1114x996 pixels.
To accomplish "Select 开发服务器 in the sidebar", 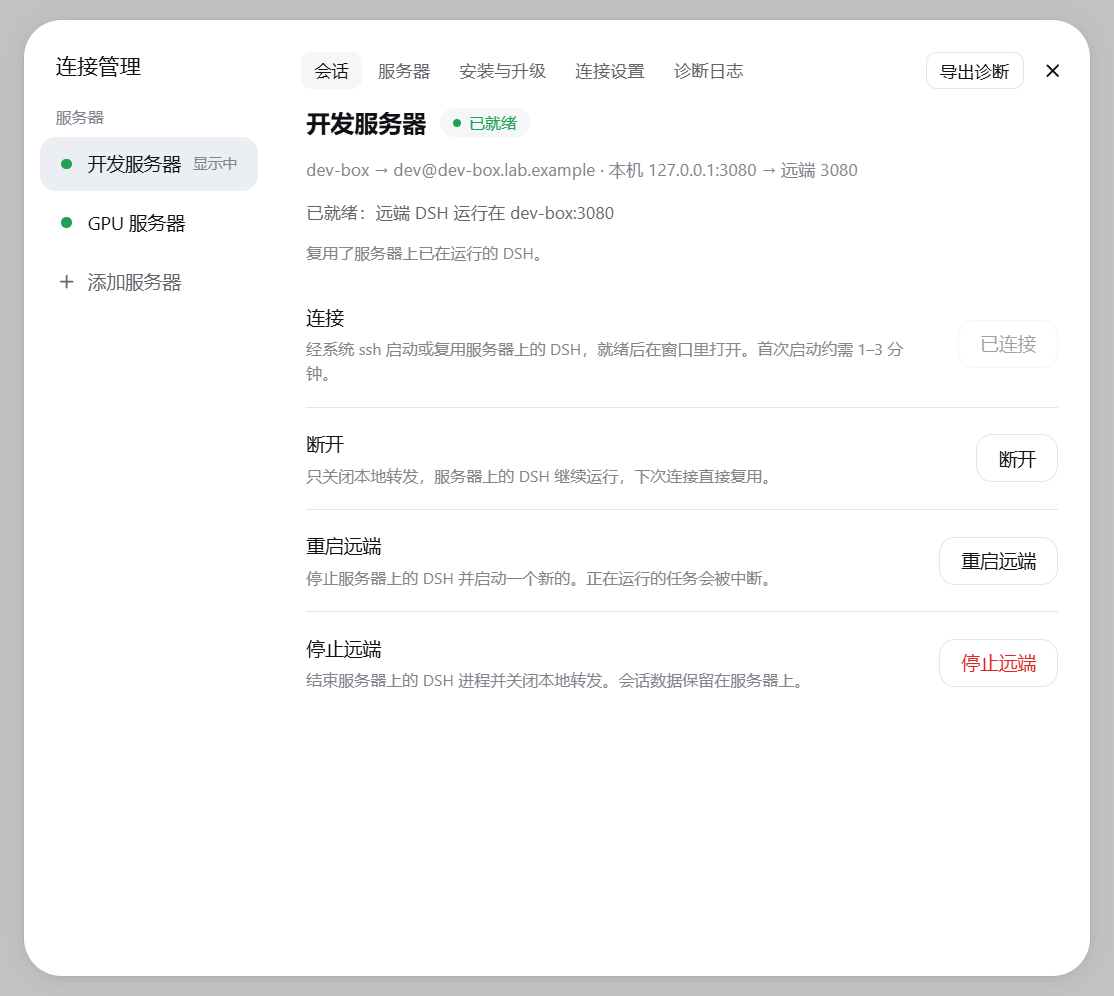I will coord(149,164).
